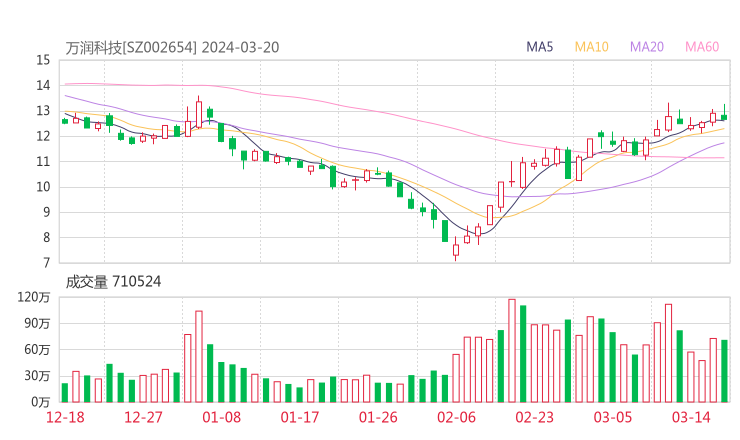Select the 01-26 date label
This screenshot has width=740, height=440.
click(x=378, y=417)
